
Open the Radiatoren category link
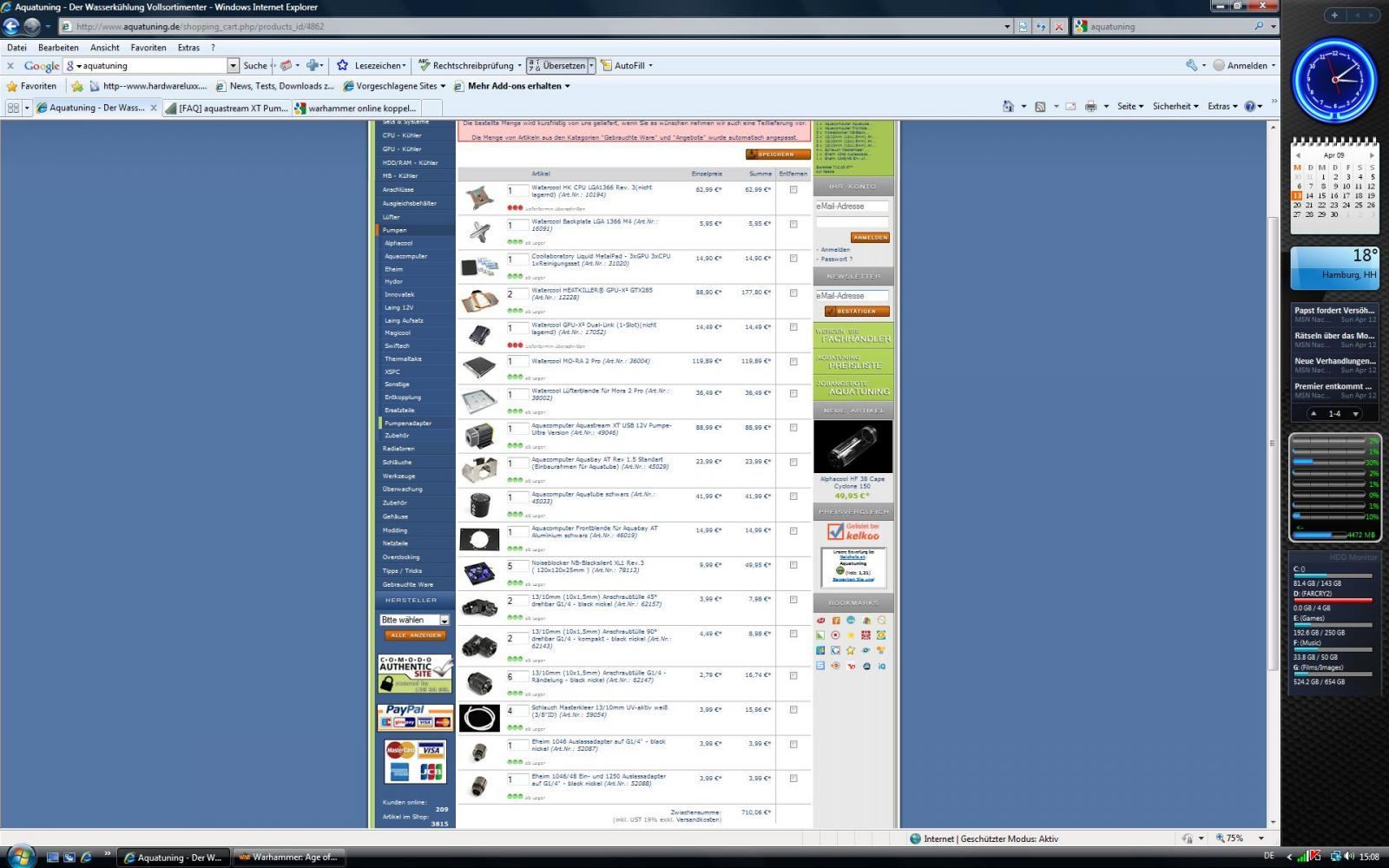(x=398, y=449)
